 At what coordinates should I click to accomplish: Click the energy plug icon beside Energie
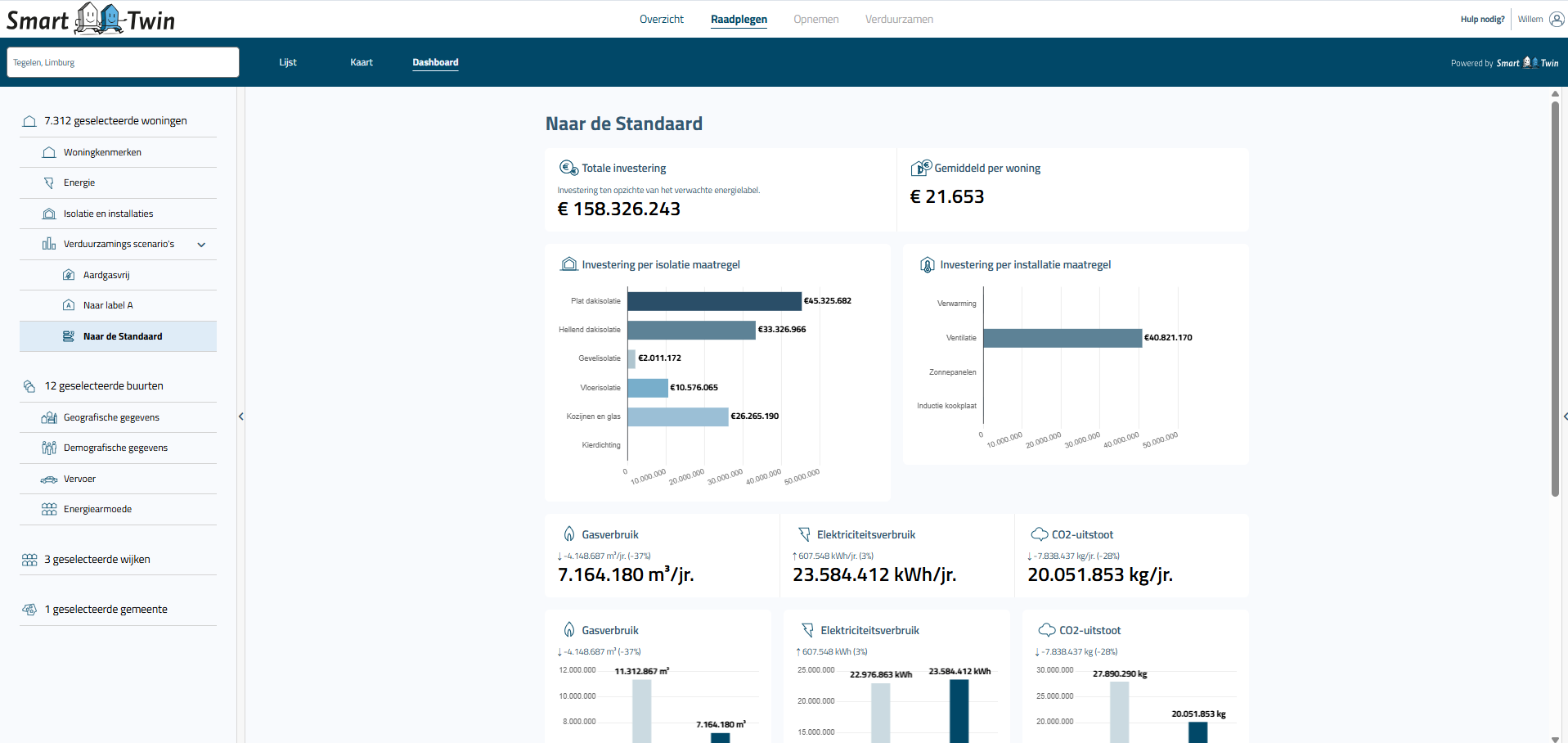click(x=49, y=183)
